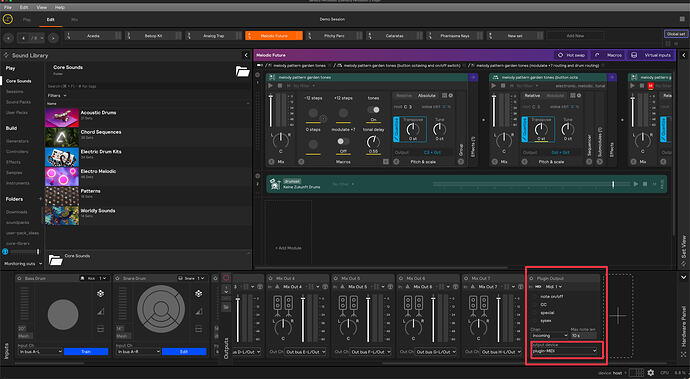Click the blue Edit button under Snare Drum

pyautogui.click(x=184, y=352)
